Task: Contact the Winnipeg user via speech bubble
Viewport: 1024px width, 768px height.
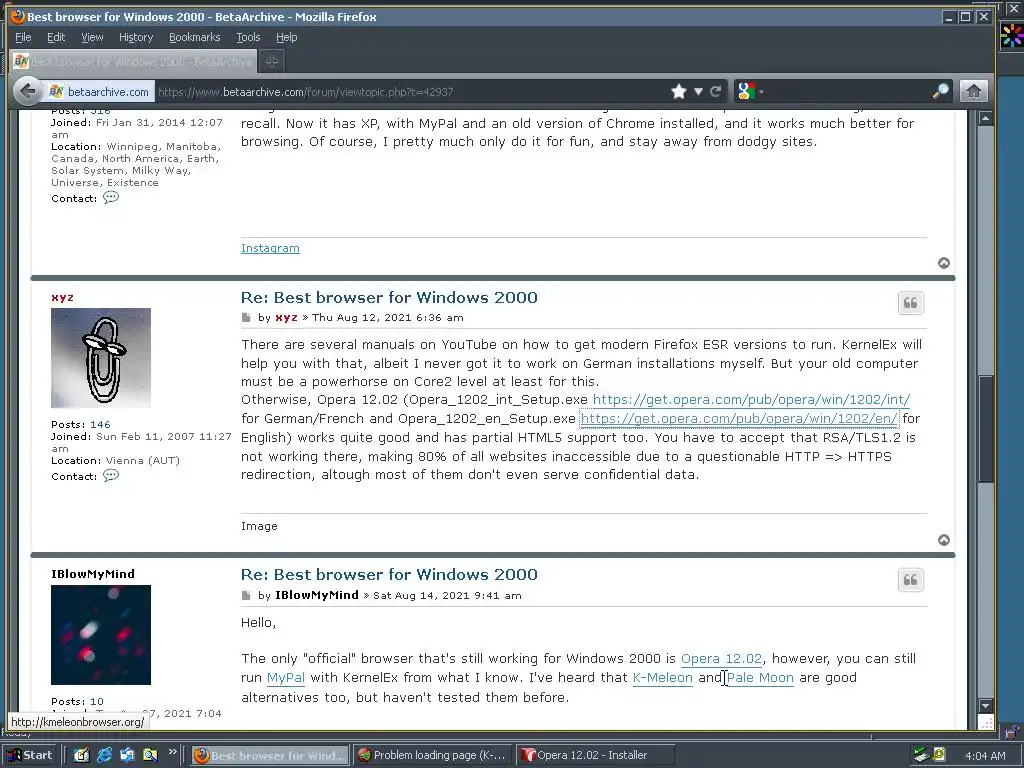Action: (111, 197)
